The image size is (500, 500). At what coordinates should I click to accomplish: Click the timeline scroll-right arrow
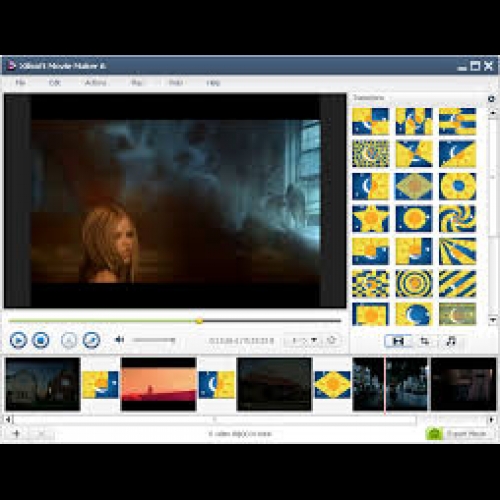492,420
